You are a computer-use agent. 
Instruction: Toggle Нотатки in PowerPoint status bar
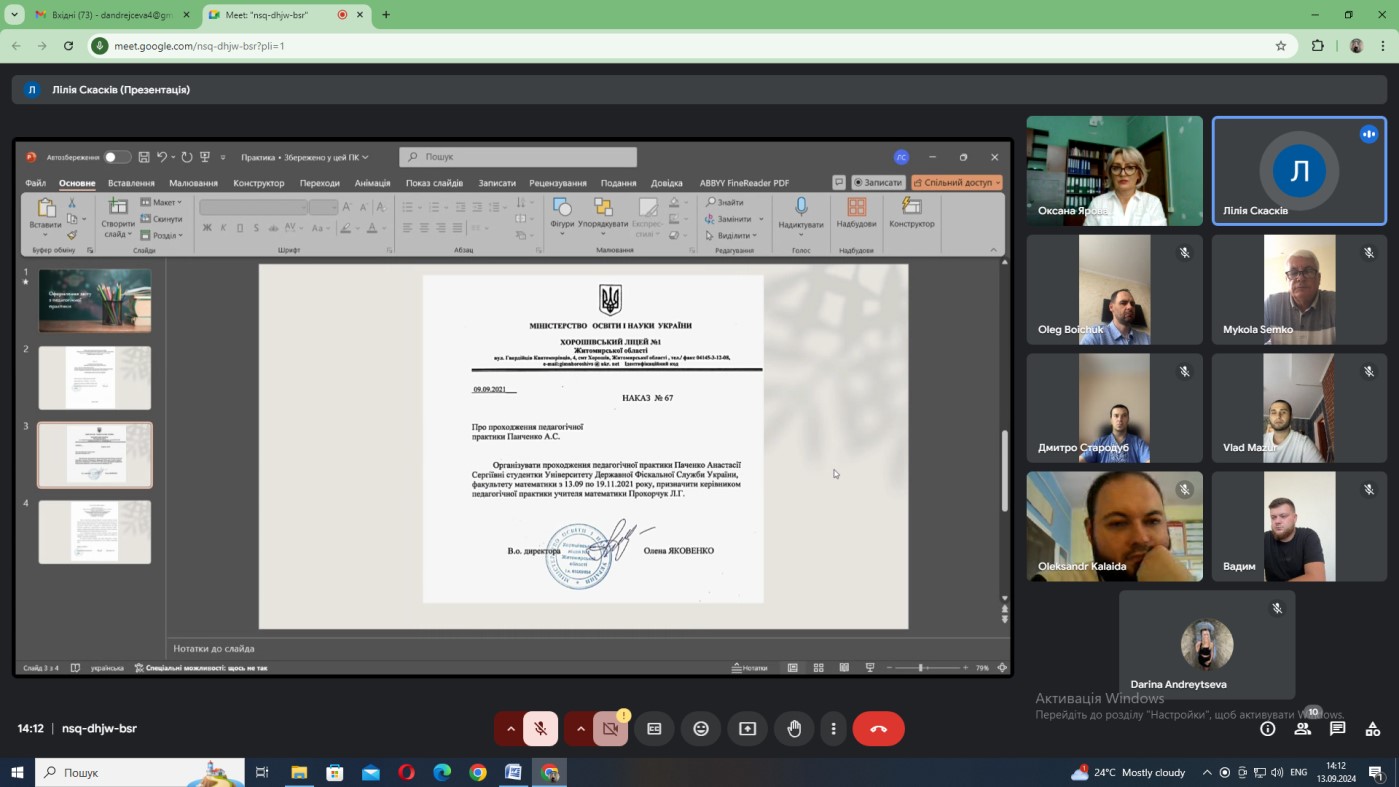click(750, 668)
